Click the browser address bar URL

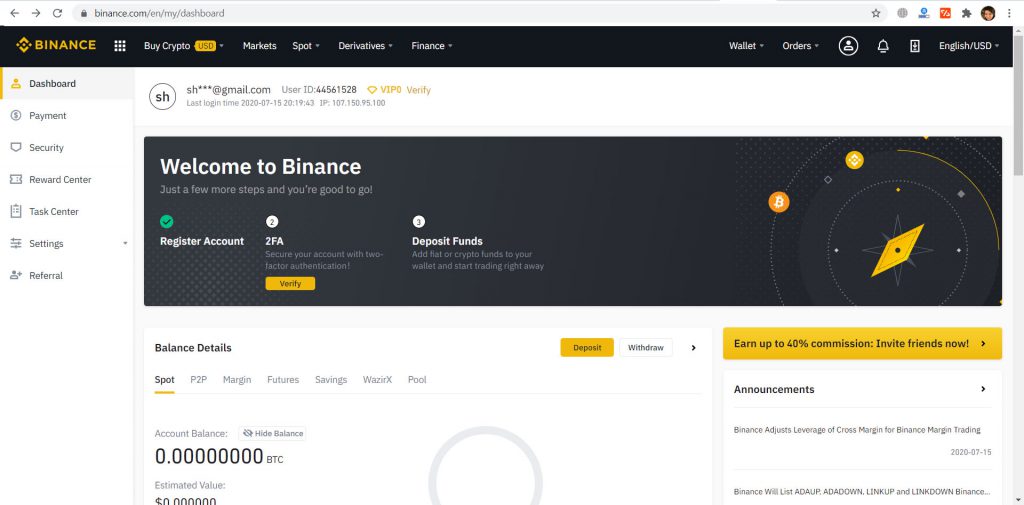pos(159,13)
